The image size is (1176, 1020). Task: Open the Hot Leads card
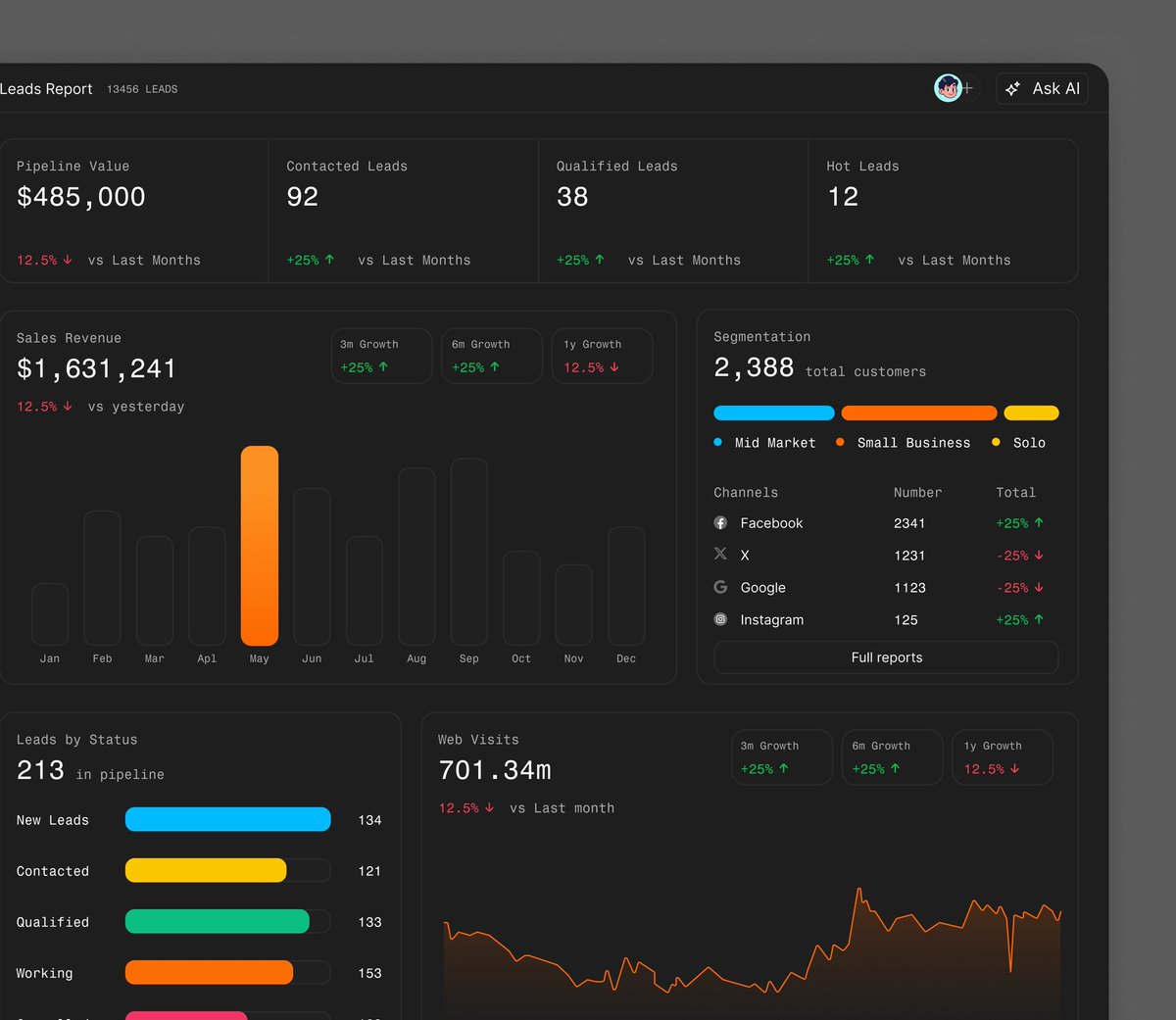[944, 211]
